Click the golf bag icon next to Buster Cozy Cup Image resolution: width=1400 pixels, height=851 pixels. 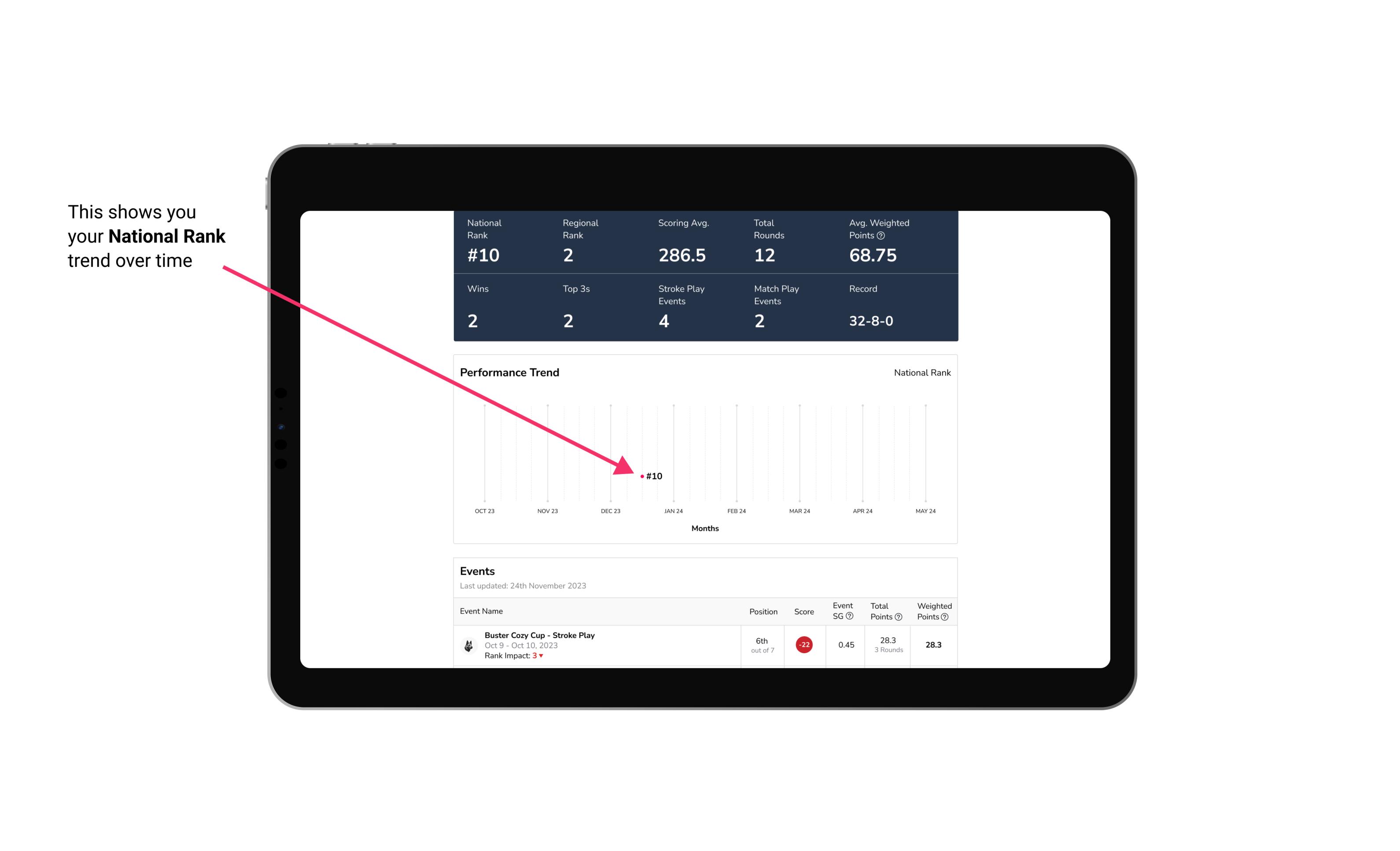click(x=468, y=644)
